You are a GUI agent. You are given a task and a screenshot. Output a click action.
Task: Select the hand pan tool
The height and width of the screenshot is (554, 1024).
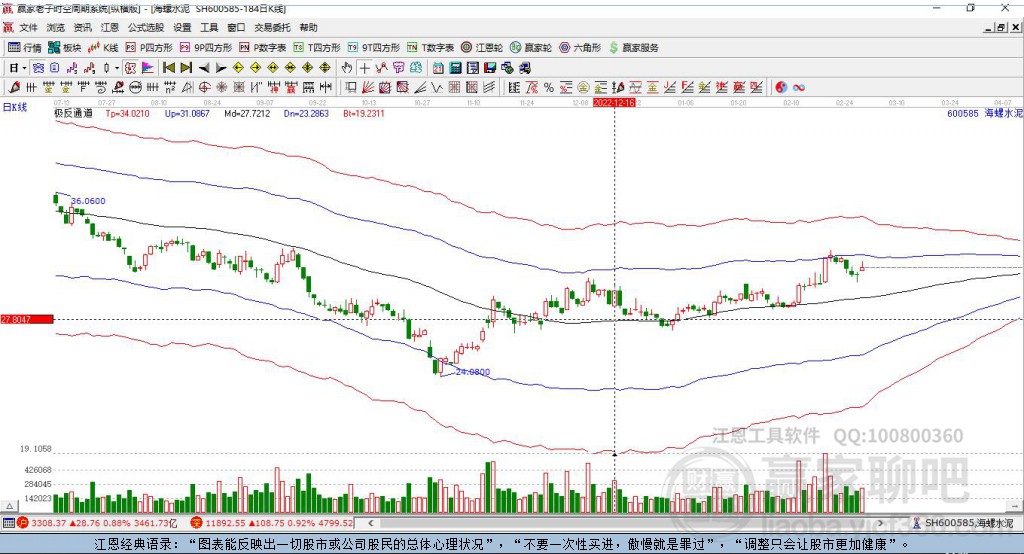pos(347,68)
